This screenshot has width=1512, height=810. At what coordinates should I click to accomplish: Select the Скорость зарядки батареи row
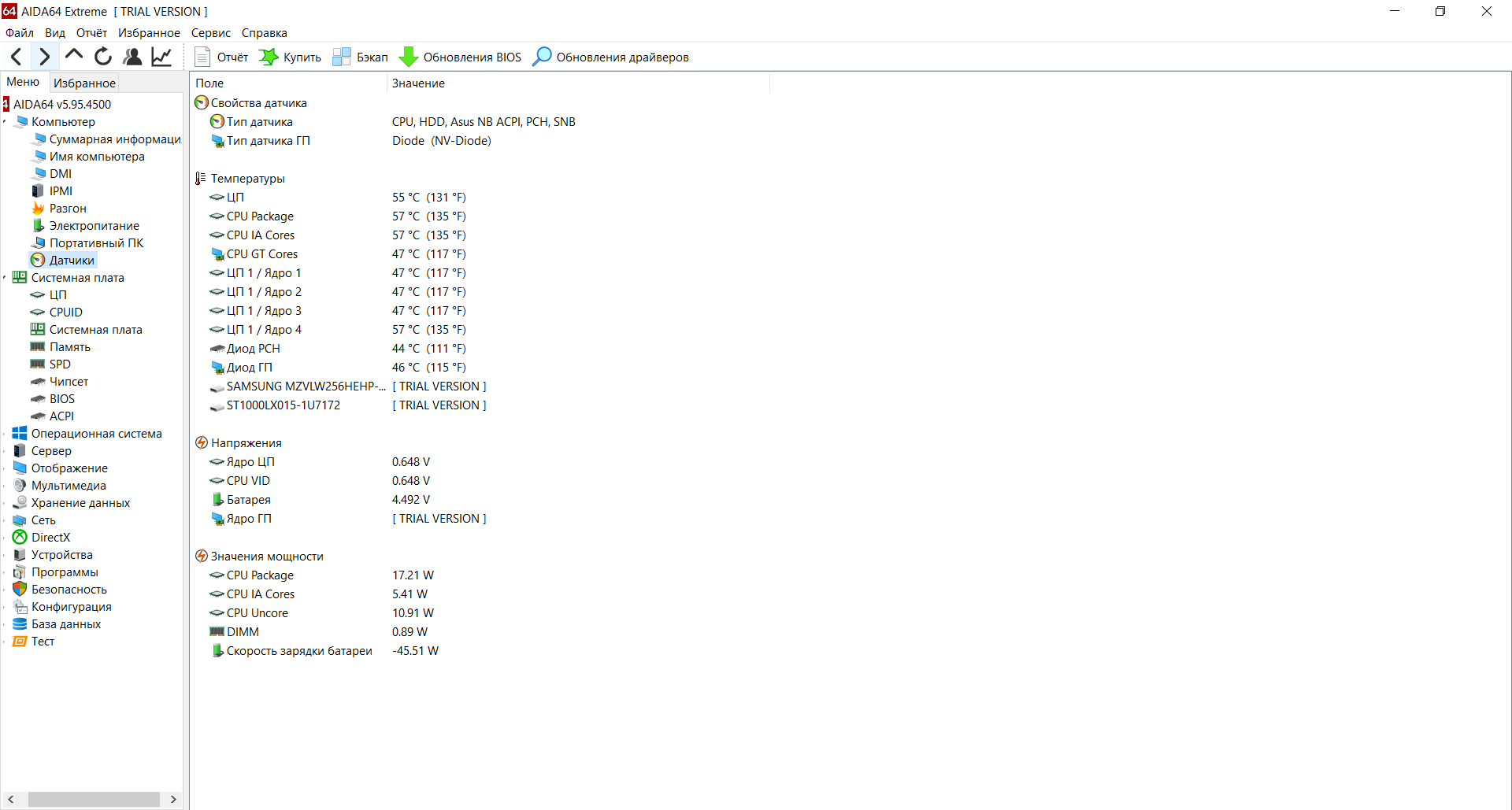point(325,651)
